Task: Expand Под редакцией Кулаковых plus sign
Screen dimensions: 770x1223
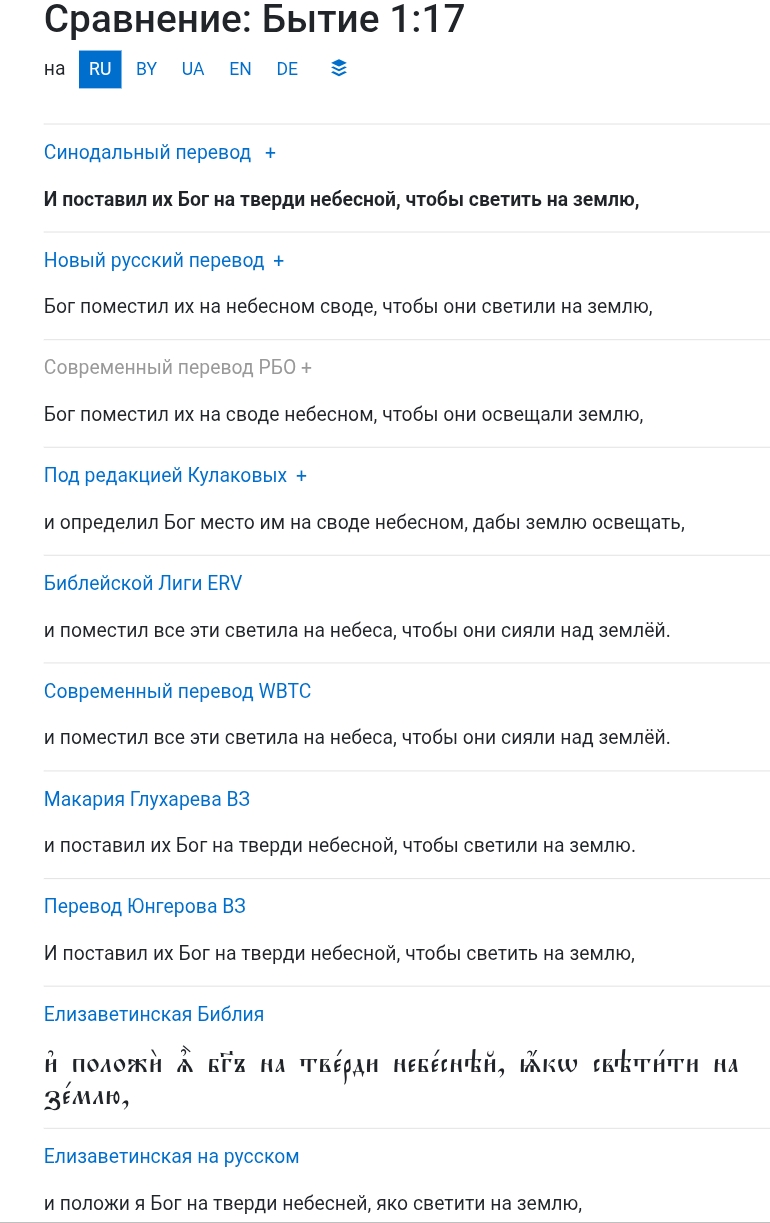Action: [301, 476]
